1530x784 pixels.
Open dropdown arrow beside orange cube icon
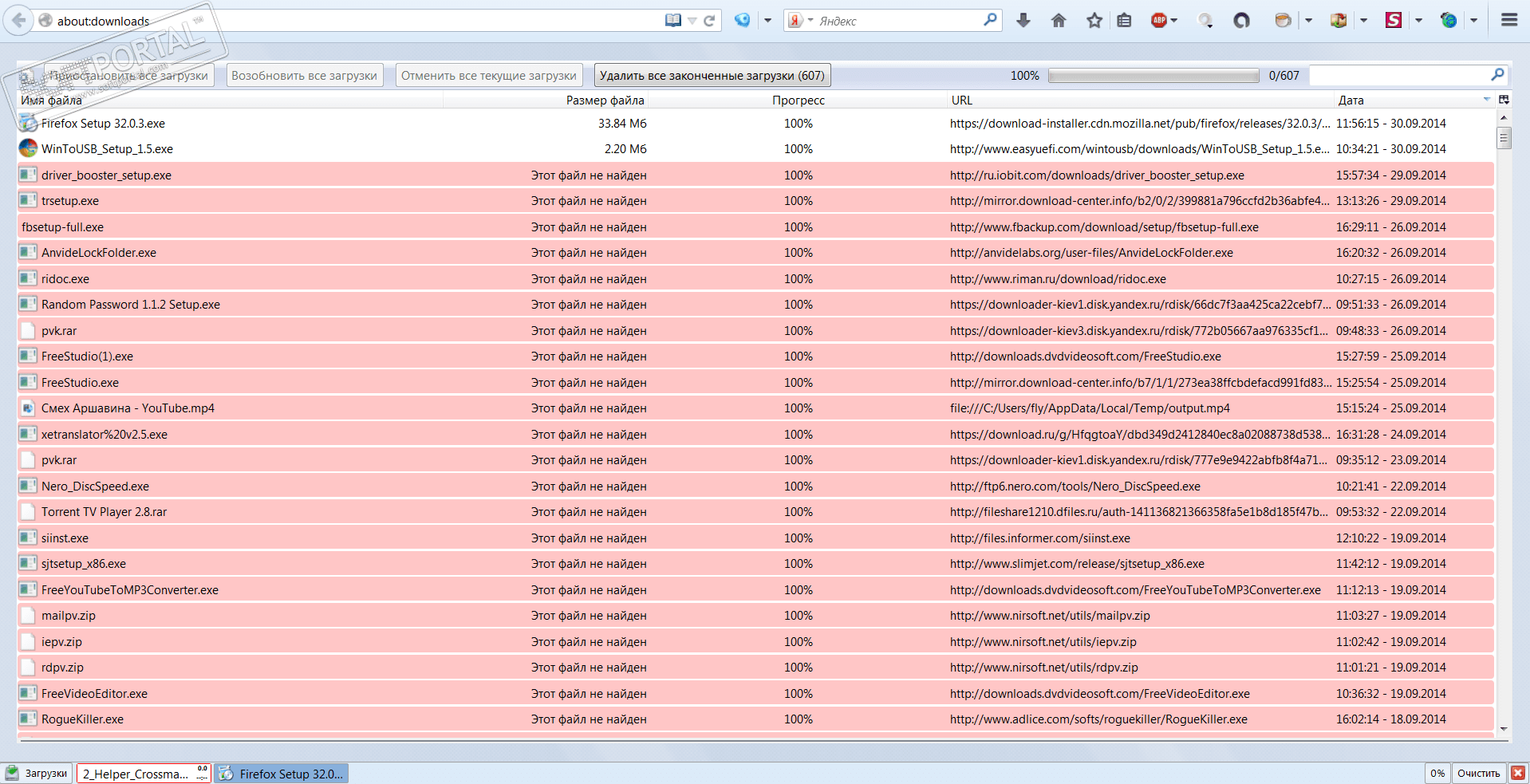tap(1363, 21)
